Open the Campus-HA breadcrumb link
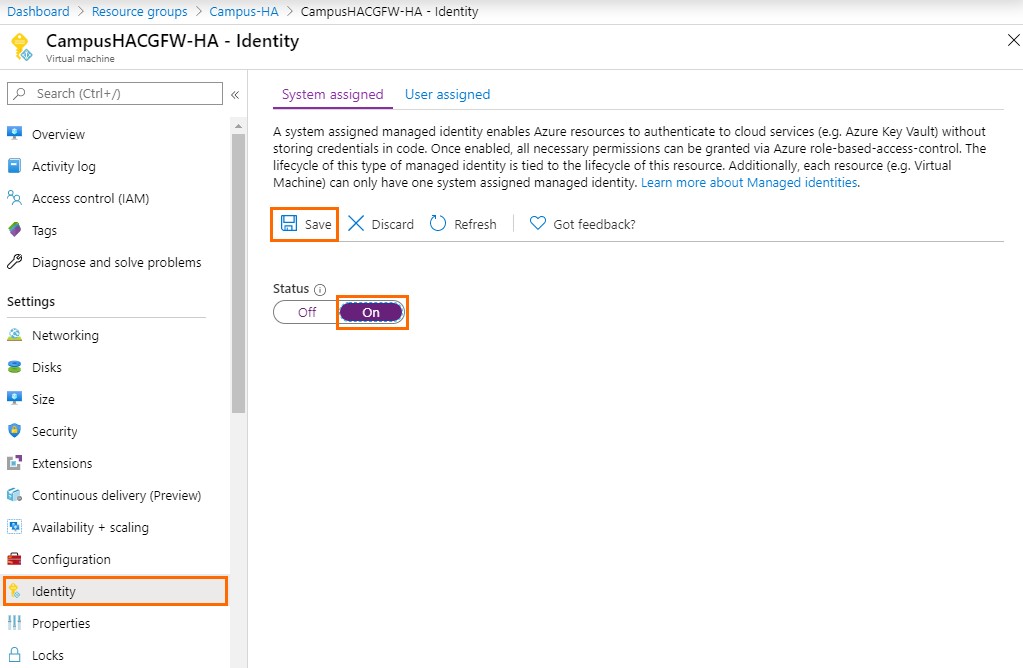Viewport: 1023px width, 668px height. (x=244, y=12)
